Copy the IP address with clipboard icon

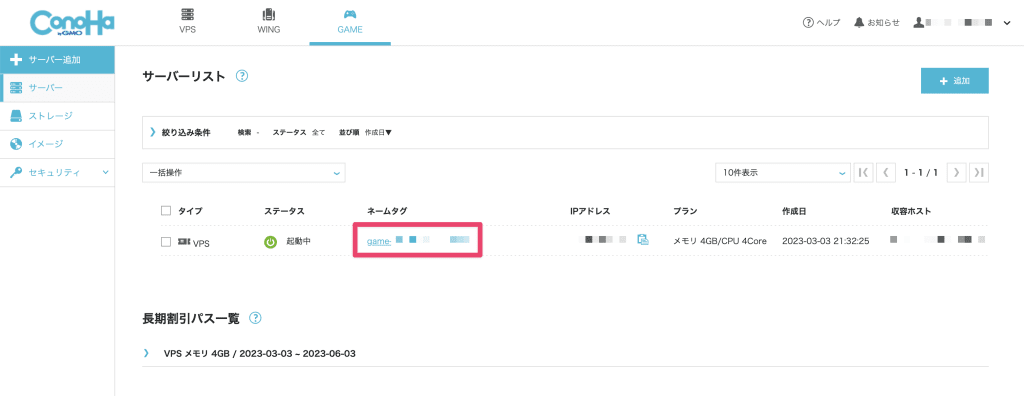coord(643,240)
